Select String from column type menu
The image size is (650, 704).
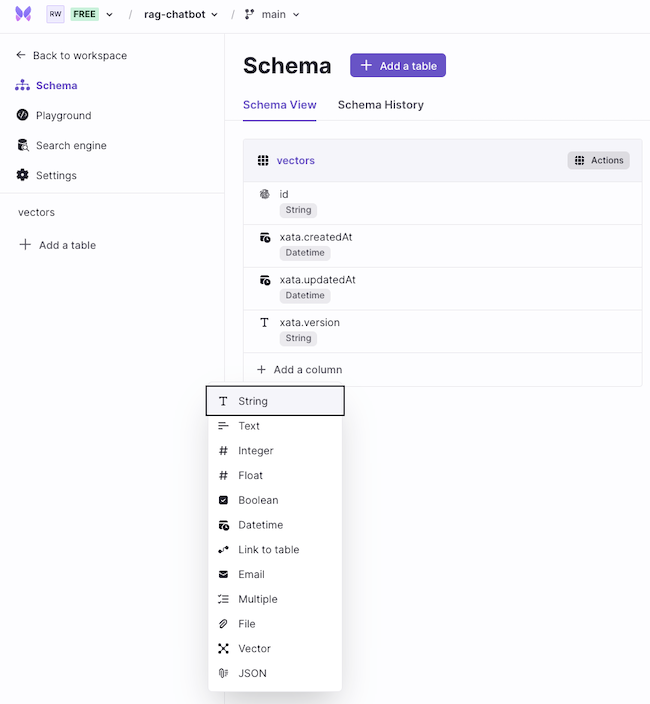click(x=275, y=401)
